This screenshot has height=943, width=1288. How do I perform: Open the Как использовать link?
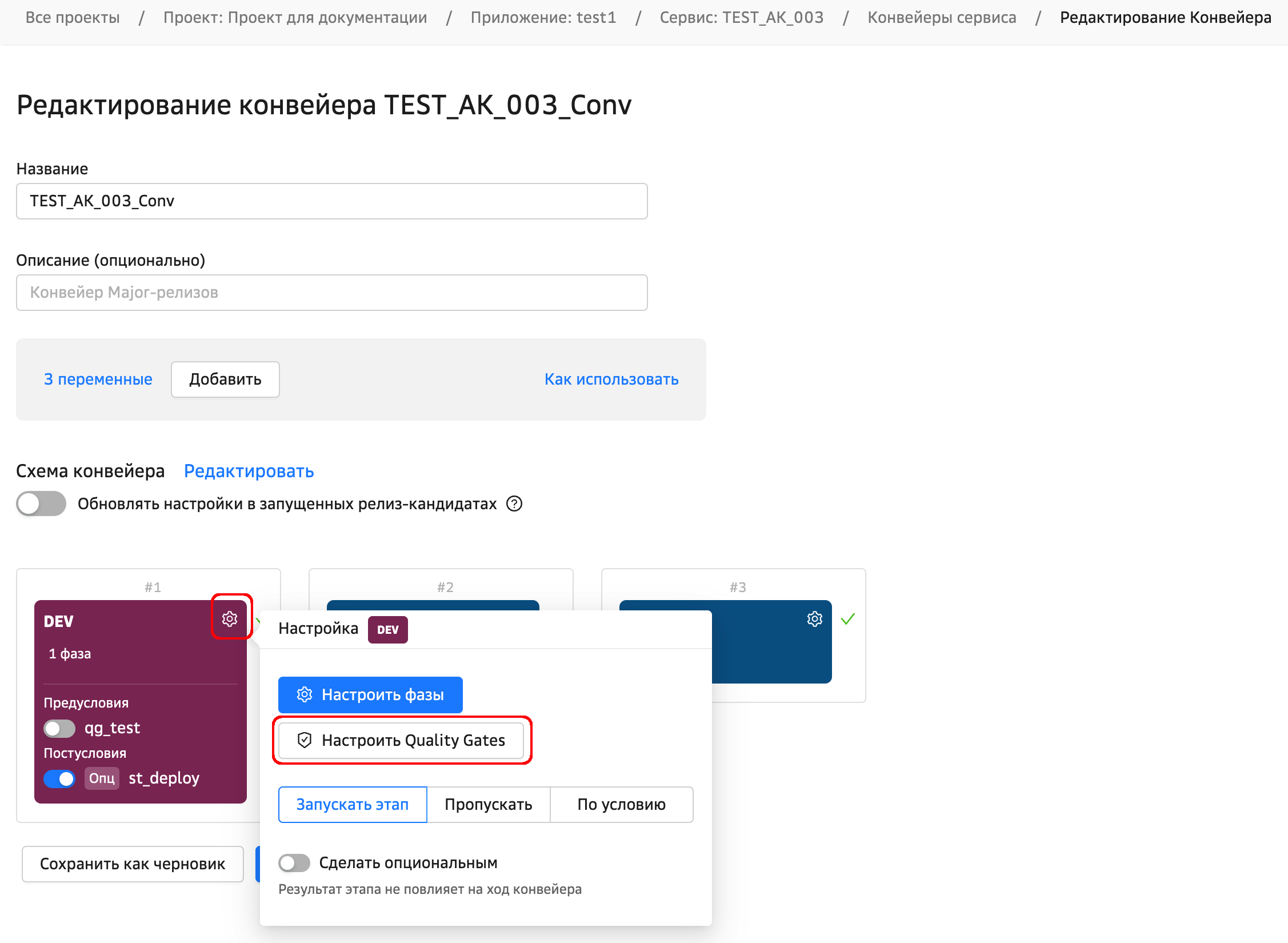[x=611, y=379]
